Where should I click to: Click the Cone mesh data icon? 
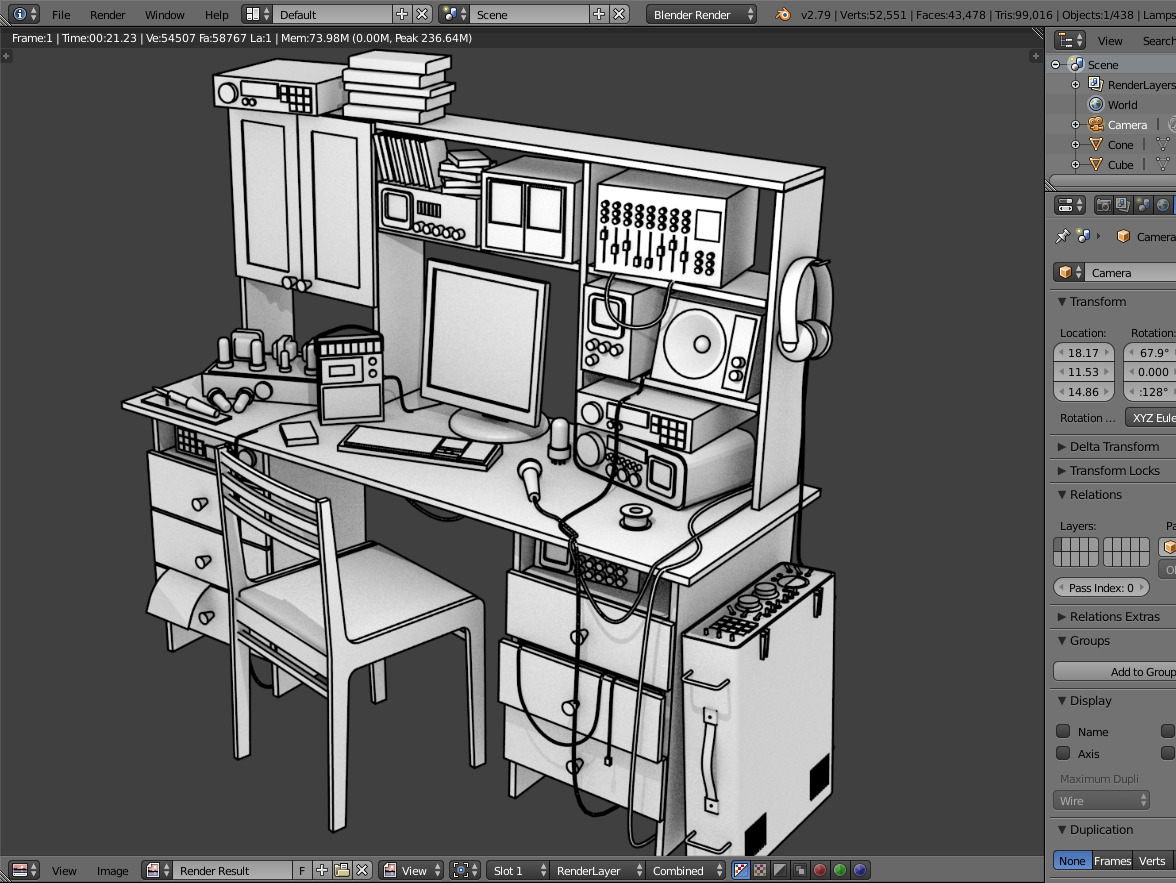[1162, 144]
